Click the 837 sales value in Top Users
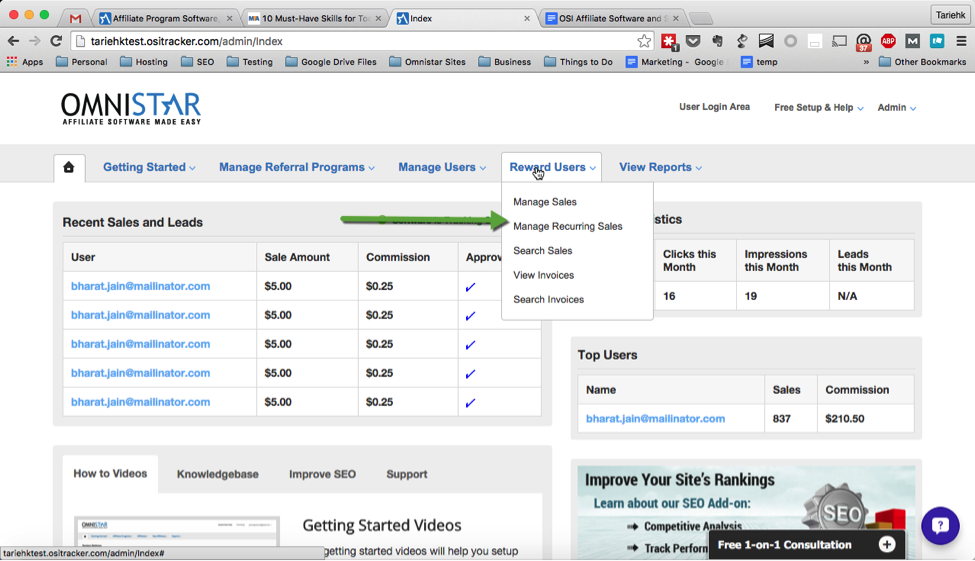The image size is (975, 561). coord(782,419)
